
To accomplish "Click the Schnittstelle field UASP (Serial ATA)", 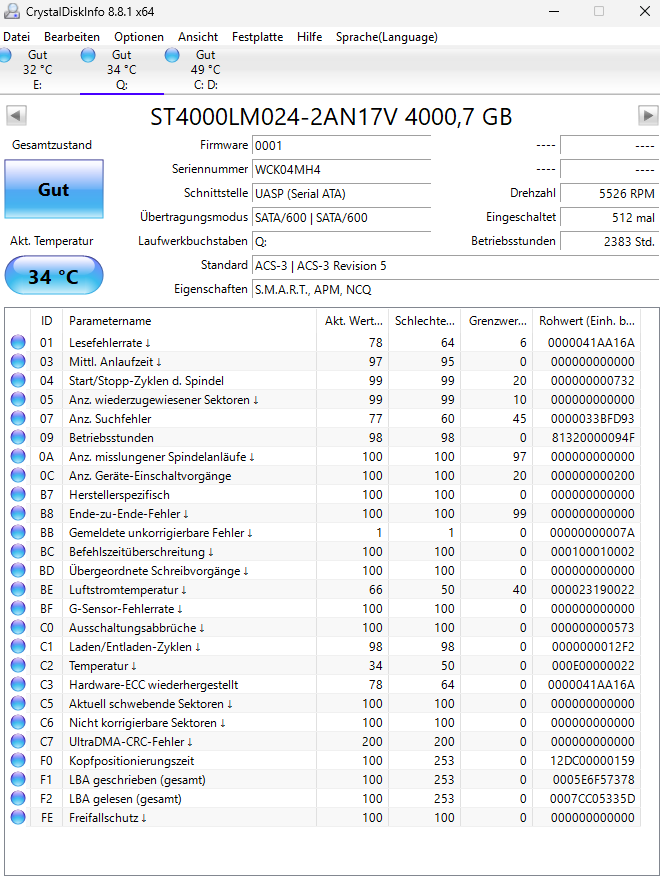I will click(341, 194).
